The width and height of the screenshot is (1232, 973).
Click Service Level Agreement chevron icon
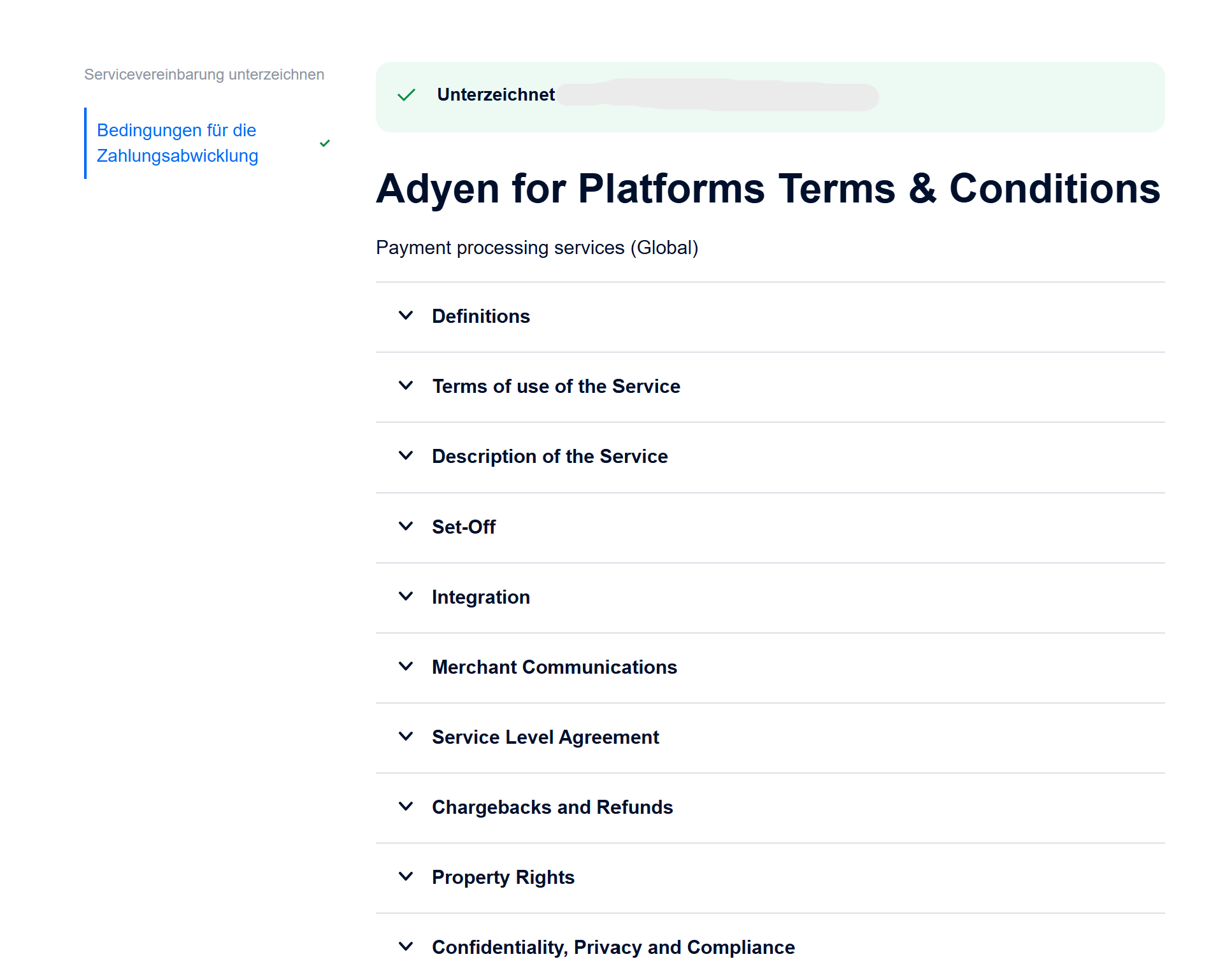coord(406,737)
